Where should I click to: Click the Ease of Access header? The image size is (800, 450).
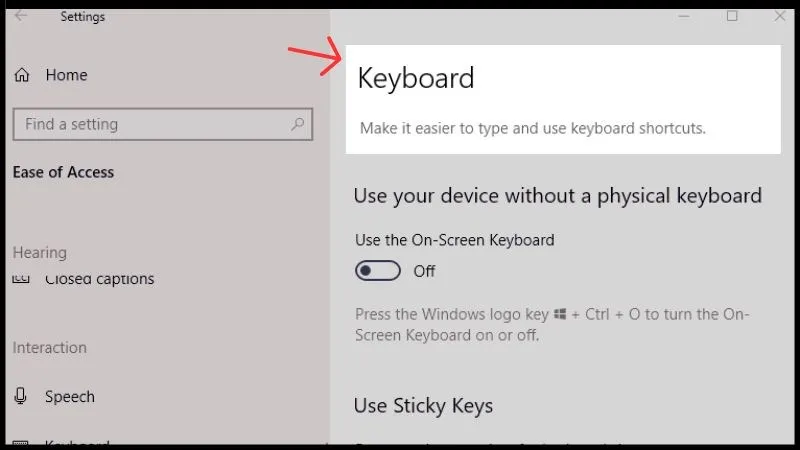(63, 172)
